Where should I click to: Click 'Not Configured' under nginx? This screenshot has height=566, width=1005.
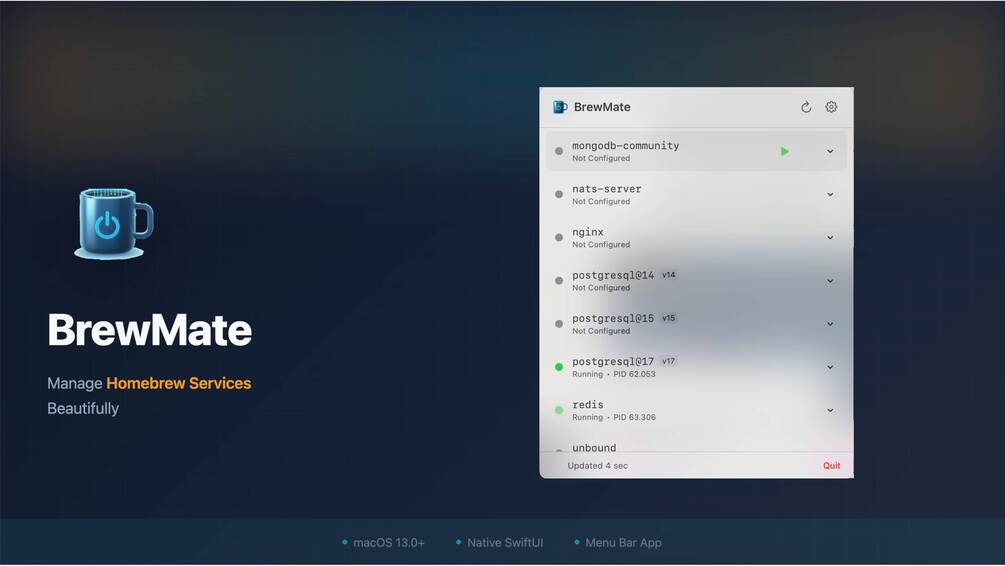coord(601,245)
